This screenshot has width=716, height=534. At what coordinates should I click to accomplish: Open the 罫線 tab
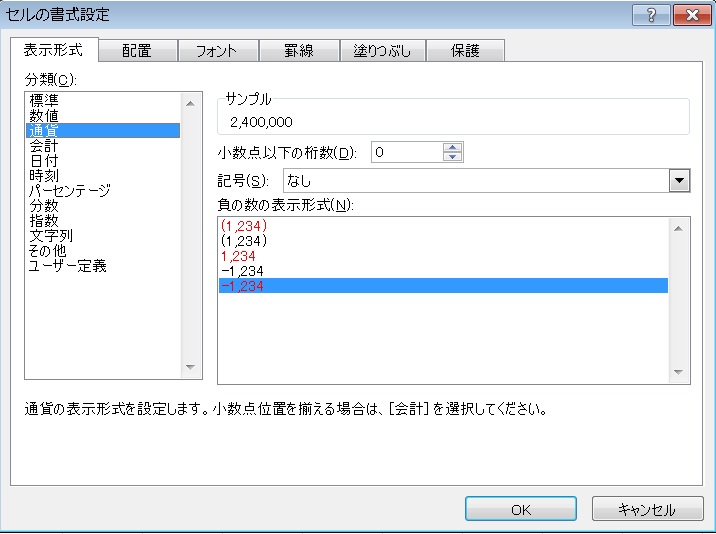(x=298, y=51)
